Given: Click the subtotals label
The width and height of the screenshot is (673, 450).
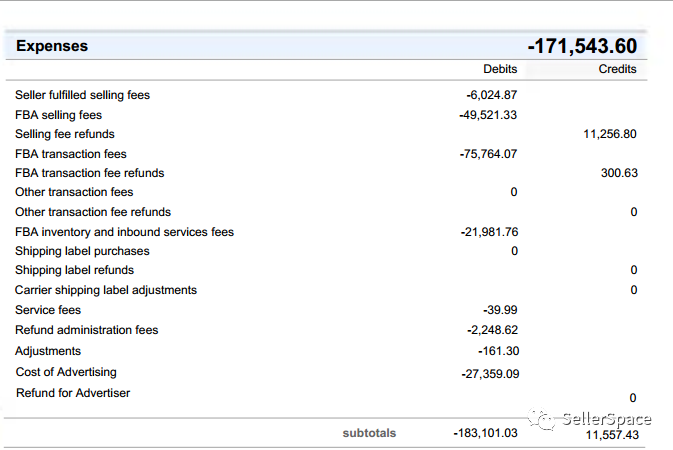Looking at the screenshot, I should [x=369, y=433].
